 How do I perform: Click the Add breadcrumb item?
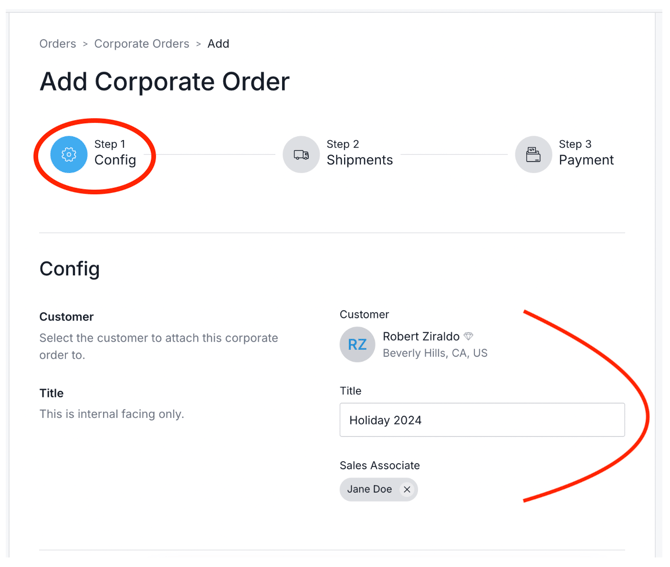218,44
